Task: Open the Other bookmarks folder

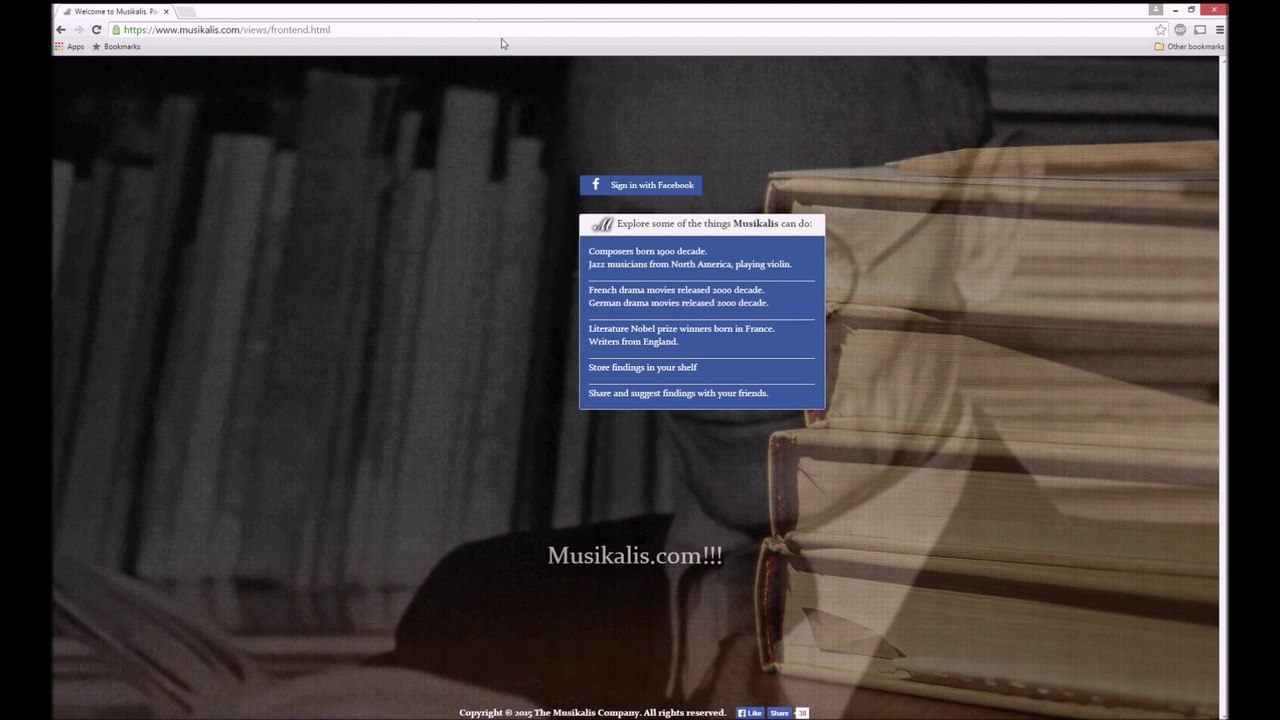Action: click(x=1189, y=47)
